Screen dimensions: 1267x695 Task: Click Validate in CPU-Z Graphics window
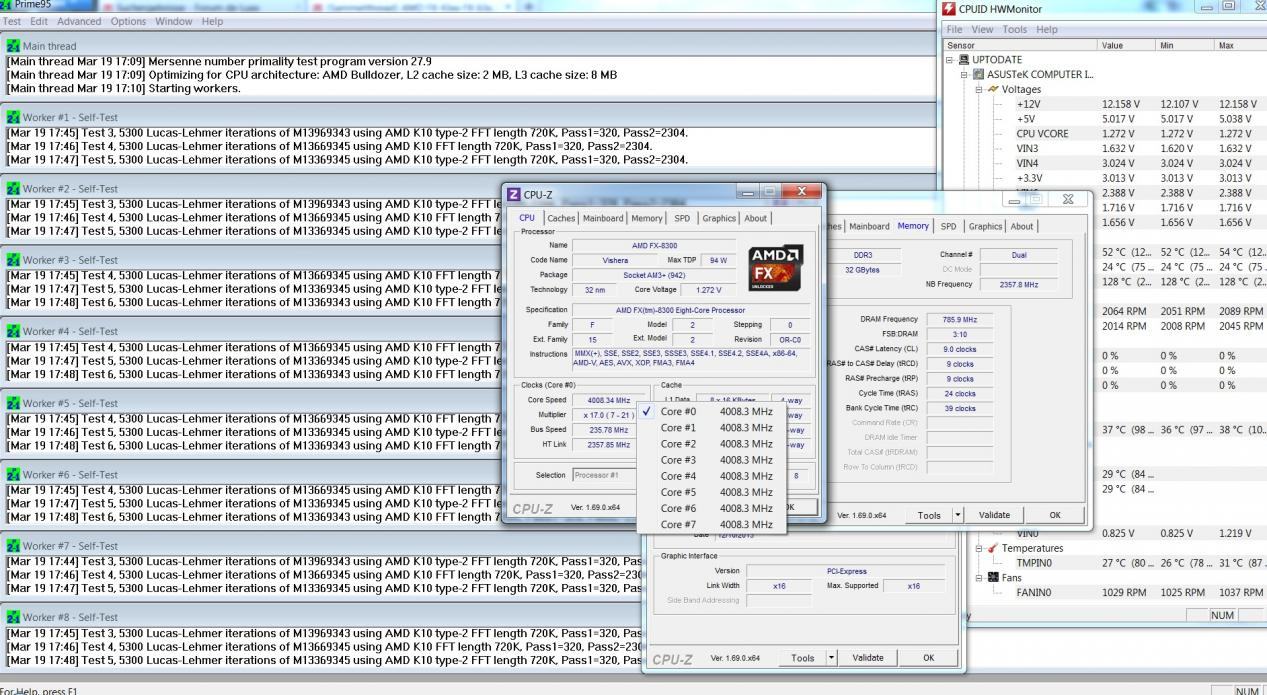(867, 658)
